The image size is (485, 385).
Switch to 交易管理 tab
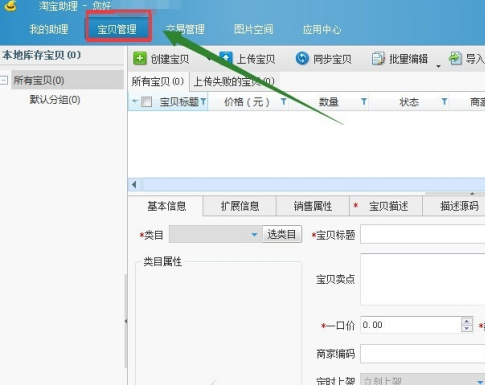point(185,29)
